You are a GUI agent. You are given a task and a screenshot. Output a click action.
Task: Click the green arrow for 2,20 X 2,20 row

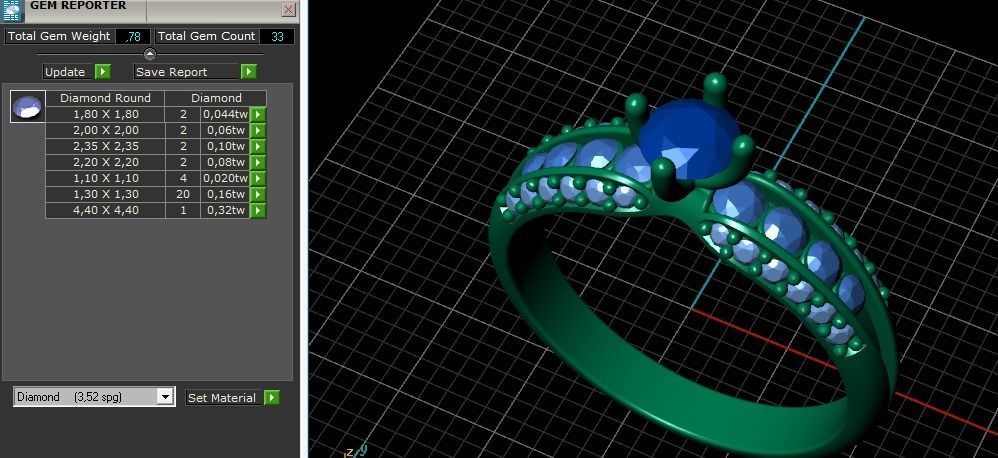click(258, 162)
